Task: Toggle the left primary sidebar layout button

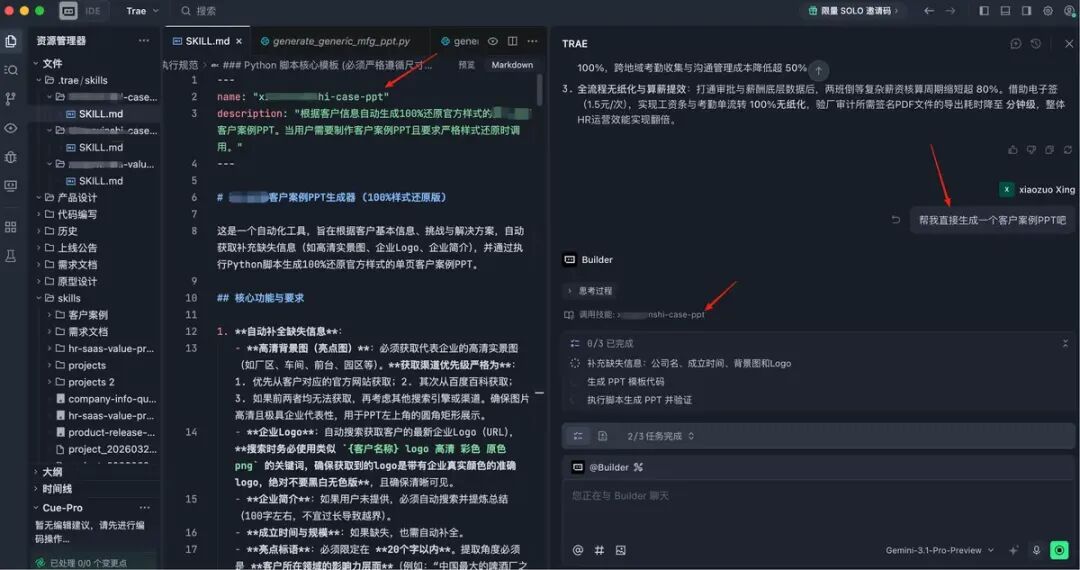Action: 984,11
